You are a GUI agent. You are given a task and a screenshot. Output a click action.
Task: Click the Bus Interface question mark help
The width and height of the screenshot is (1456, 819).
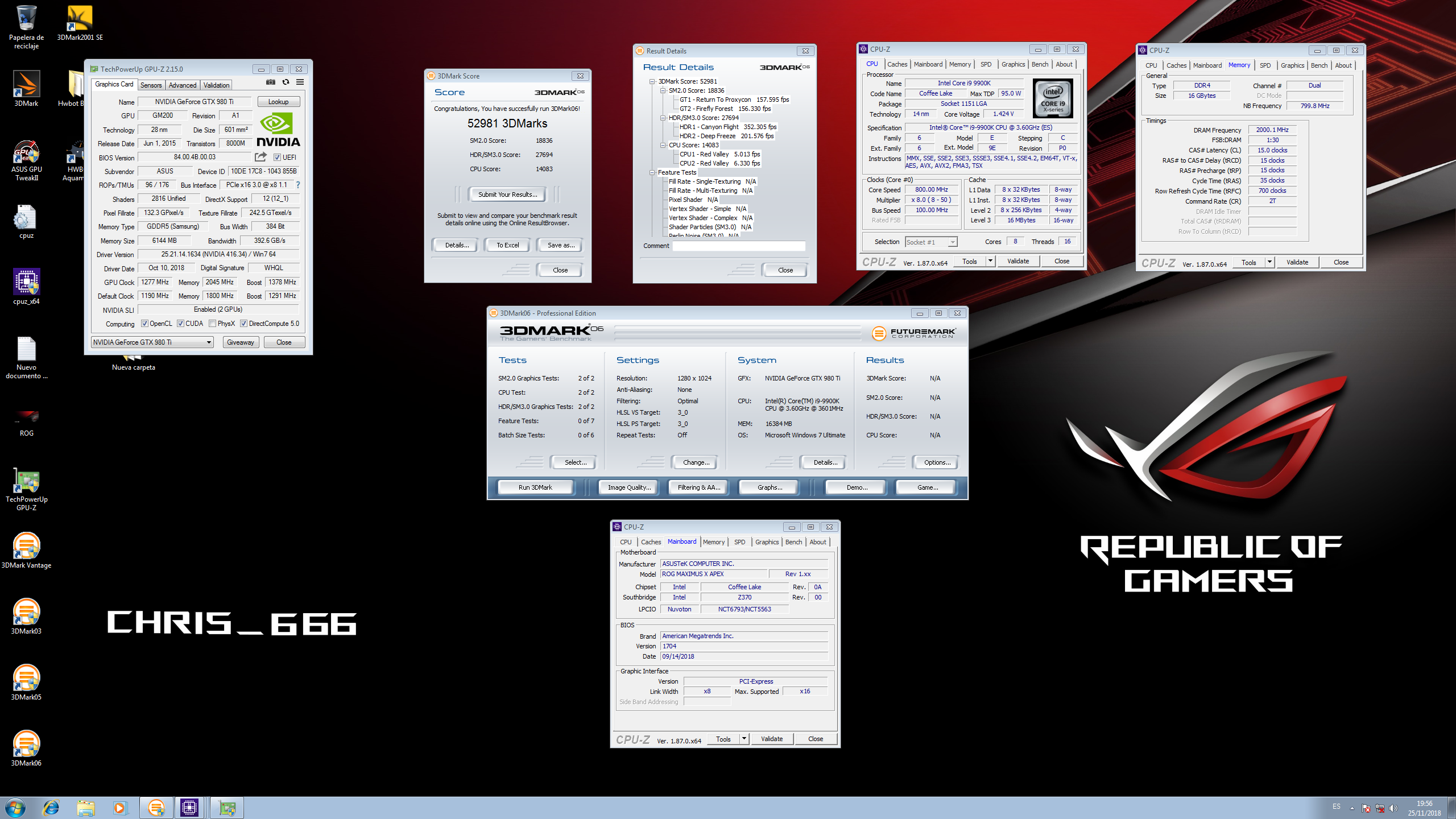(298, 185)
